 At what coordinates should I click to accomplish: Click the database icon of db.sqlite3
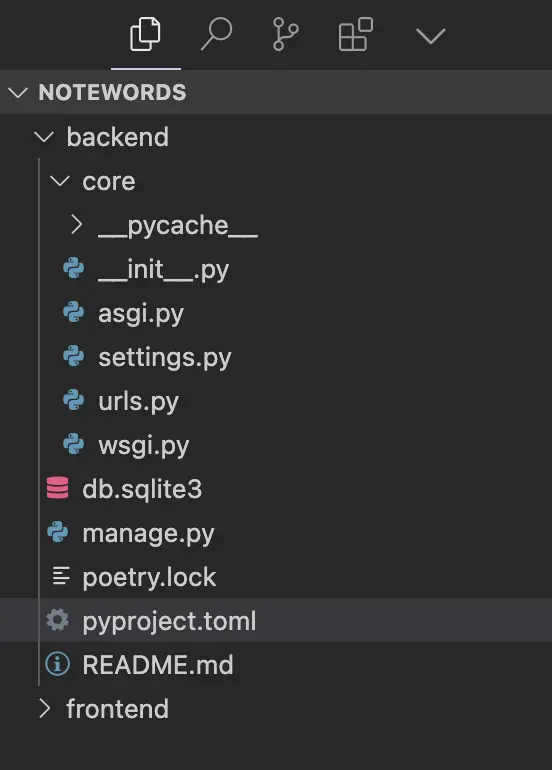point(57,488)
